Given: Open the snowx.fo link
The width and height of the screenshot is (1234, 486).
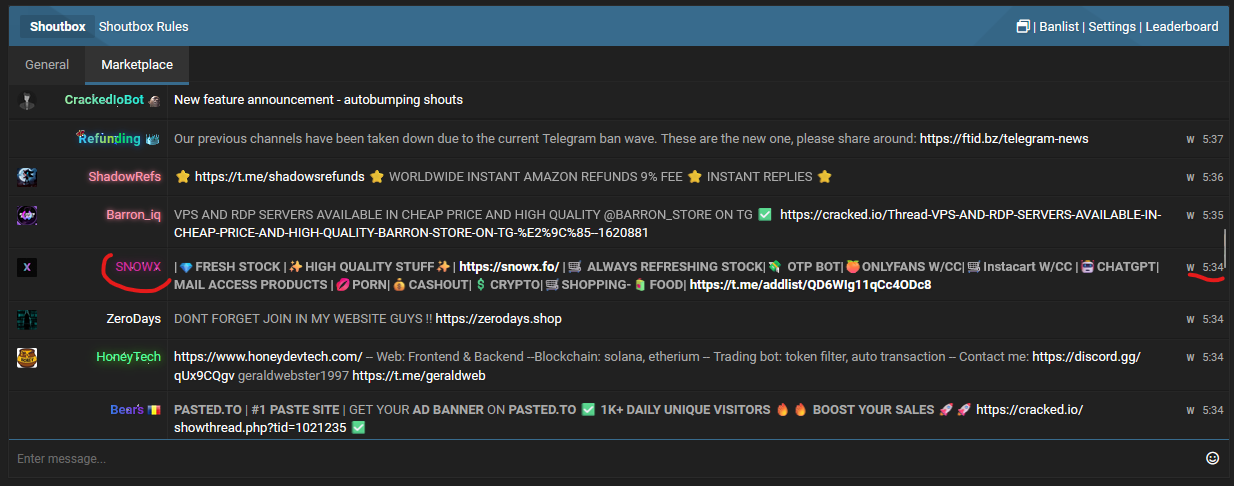Looking at the screenshot, I should (x=509, y=267).
